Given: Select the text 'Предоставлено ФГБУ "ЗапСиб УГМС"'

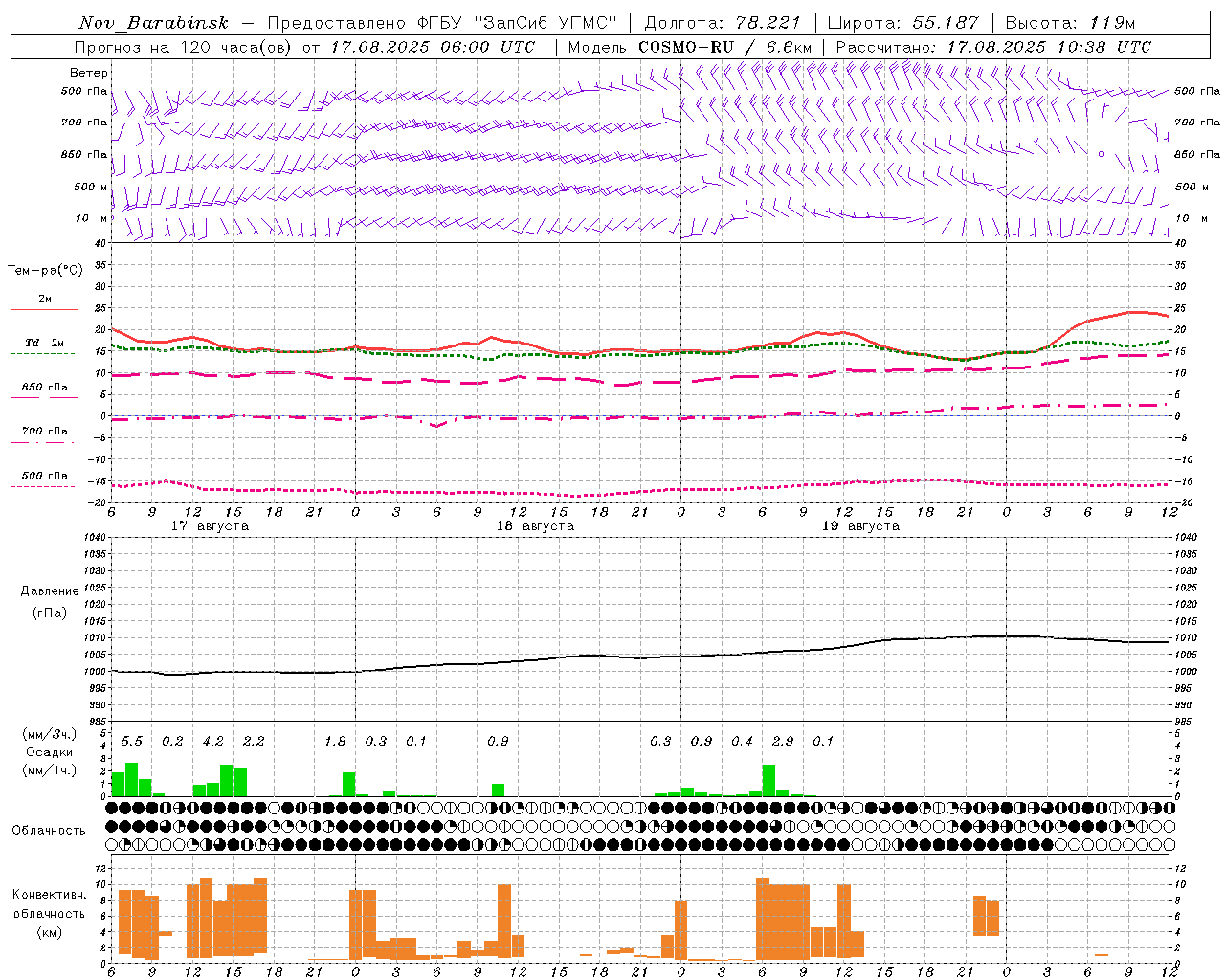Looking at the screenshot, I should pyautogui.click(x=442, y=23).
